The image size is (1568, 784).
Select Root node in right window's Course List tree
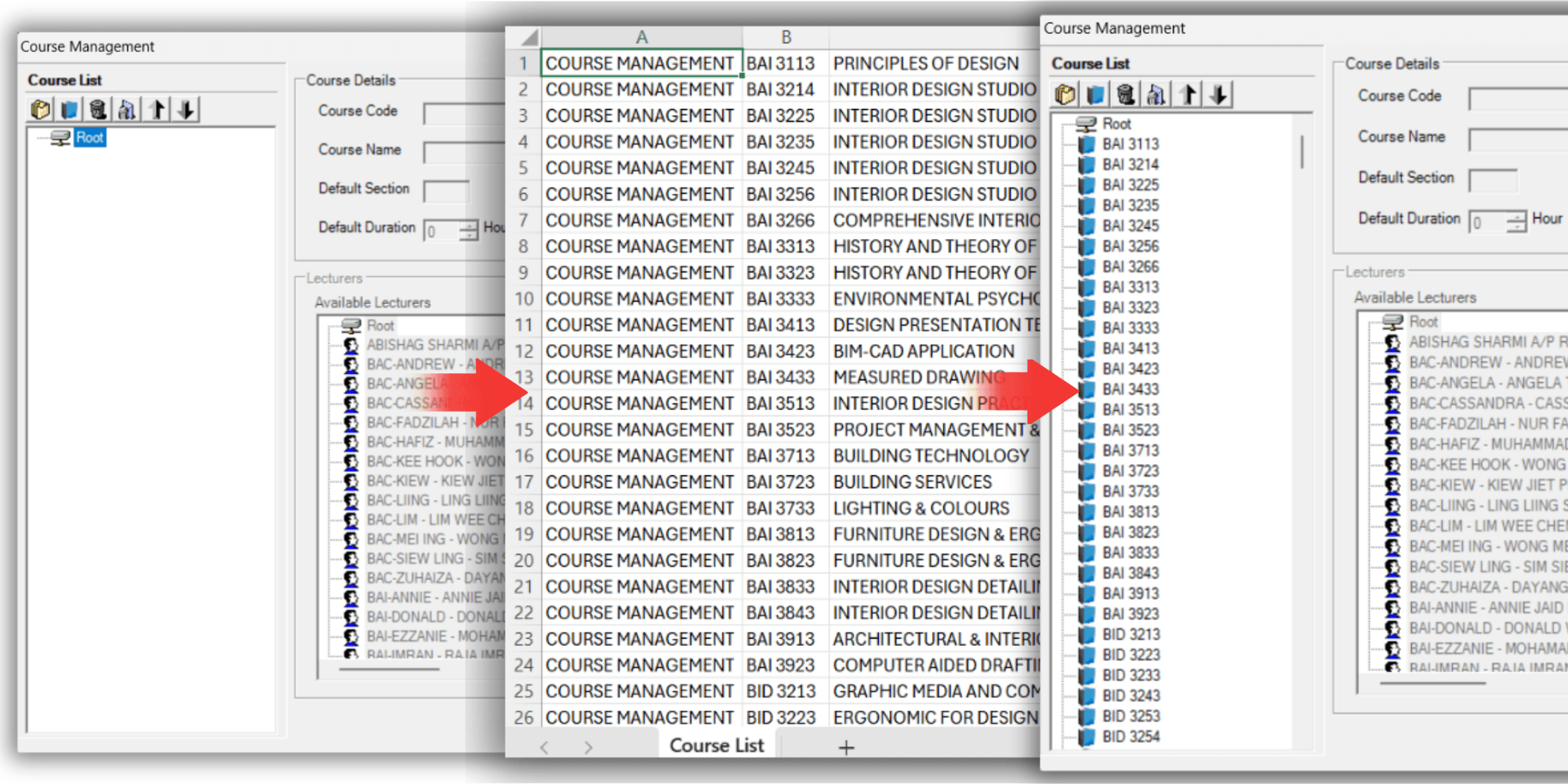pos(1116,124)
